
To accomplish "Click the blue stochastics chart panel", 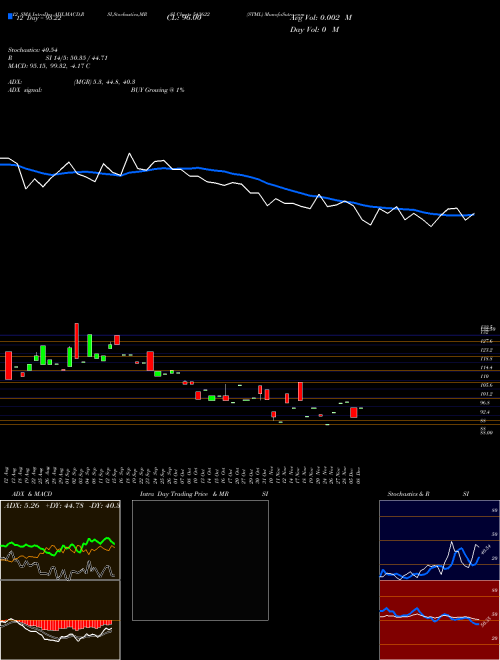I will point(439,540).
